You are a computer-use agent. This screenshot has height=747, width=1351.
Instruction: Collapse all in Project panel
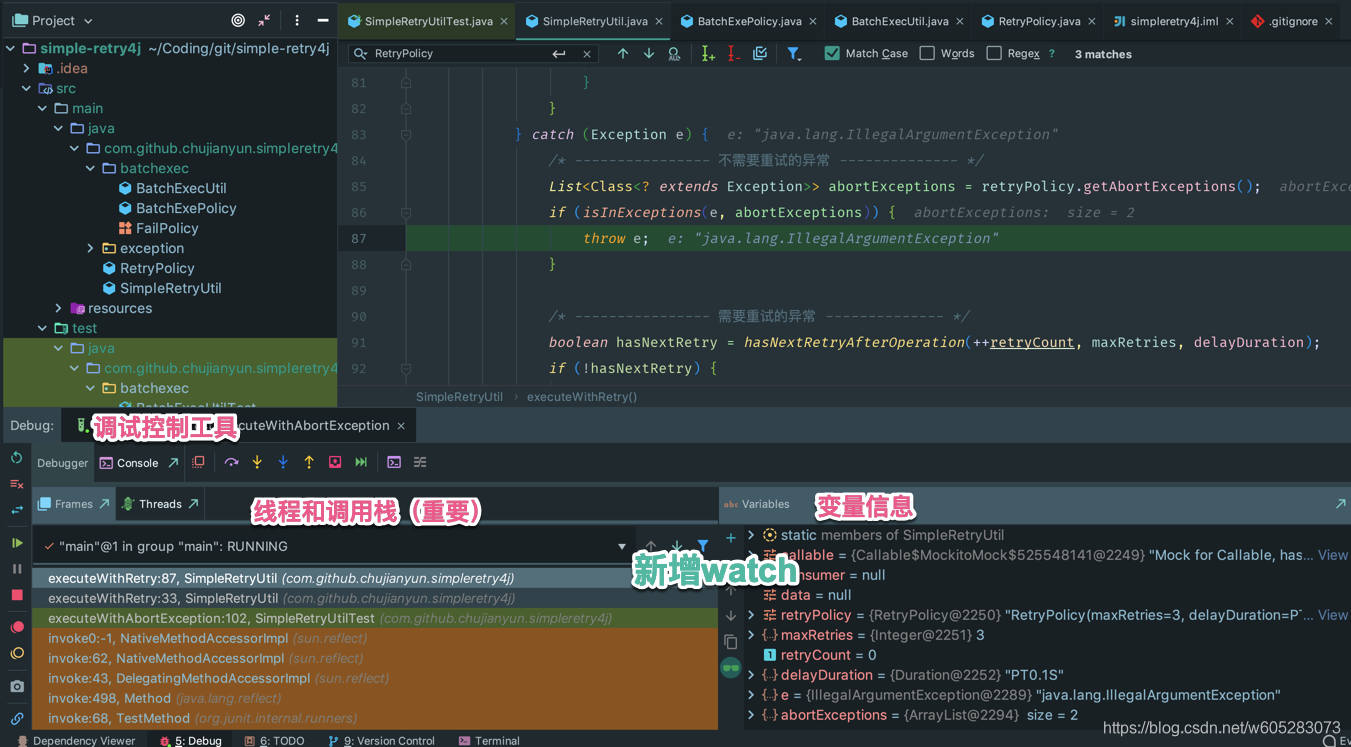click(x=264, y=20)
